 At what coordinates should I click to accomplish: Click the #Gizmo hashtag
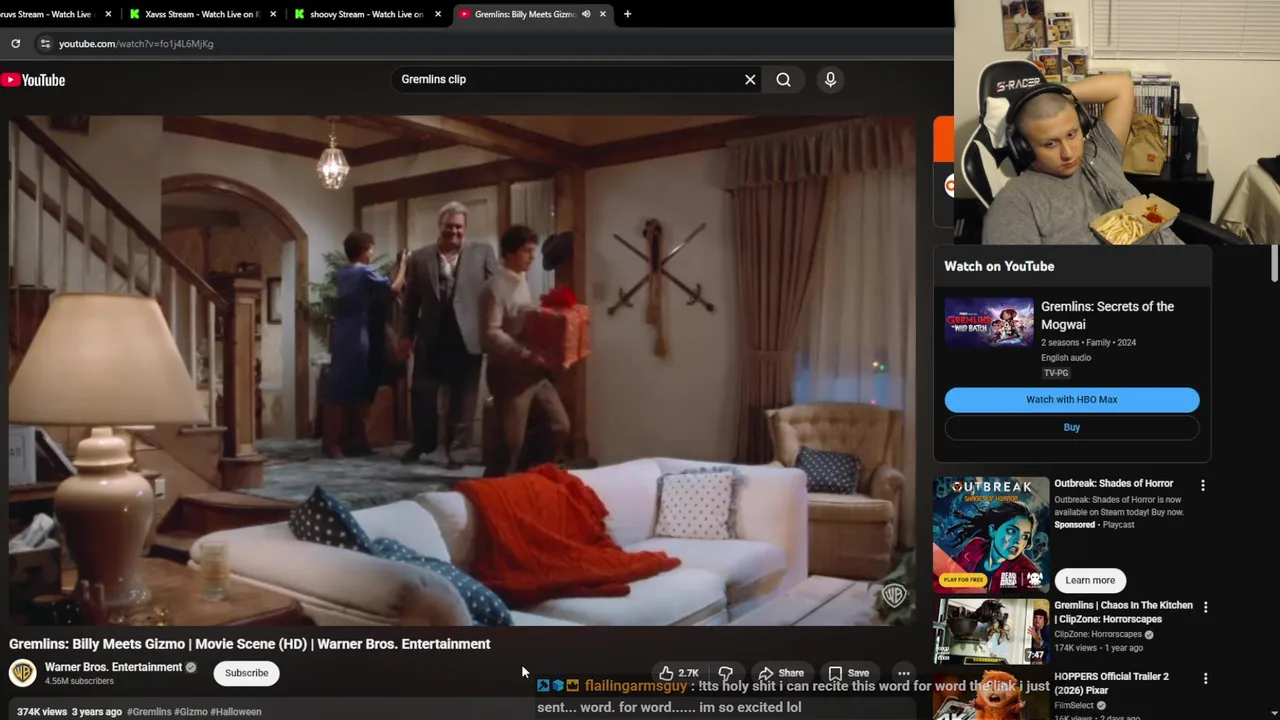click(190, 712)
